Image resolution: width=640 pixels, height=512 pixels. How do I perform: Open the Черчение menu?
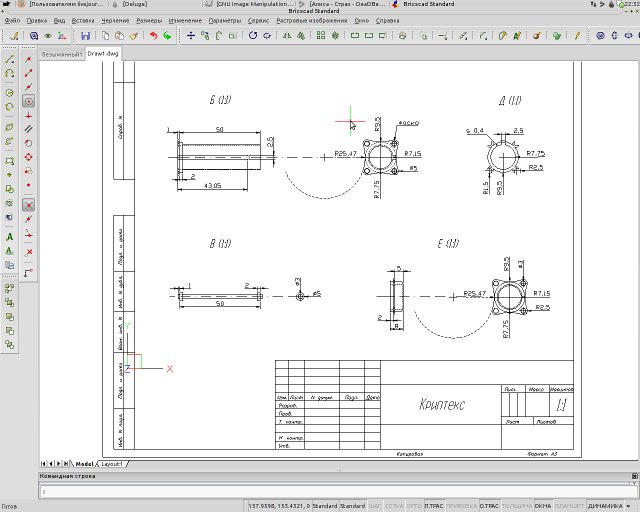tap(115, 20)
